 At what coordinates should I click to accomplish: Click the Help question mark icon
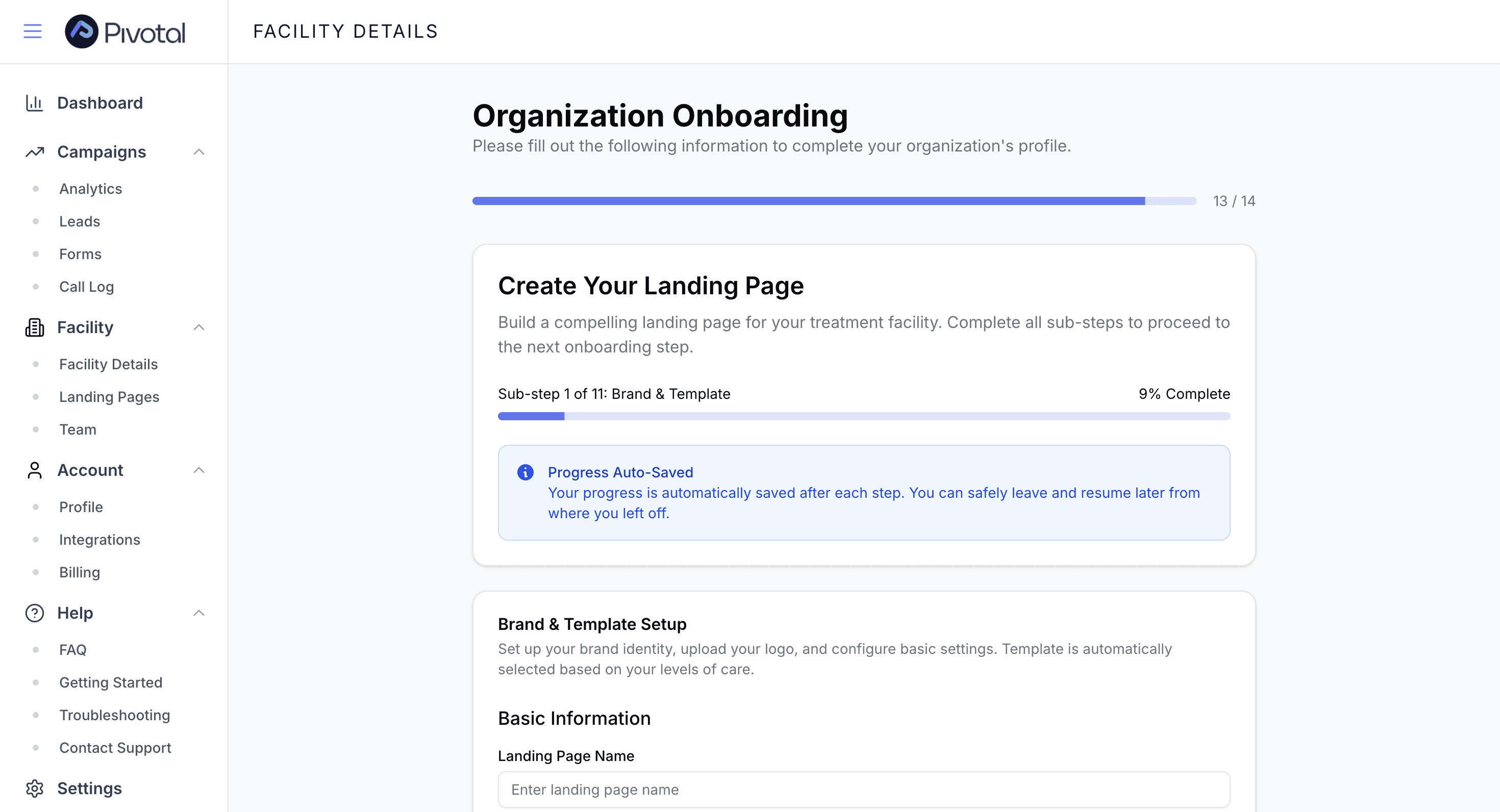[x=34, y=613]
